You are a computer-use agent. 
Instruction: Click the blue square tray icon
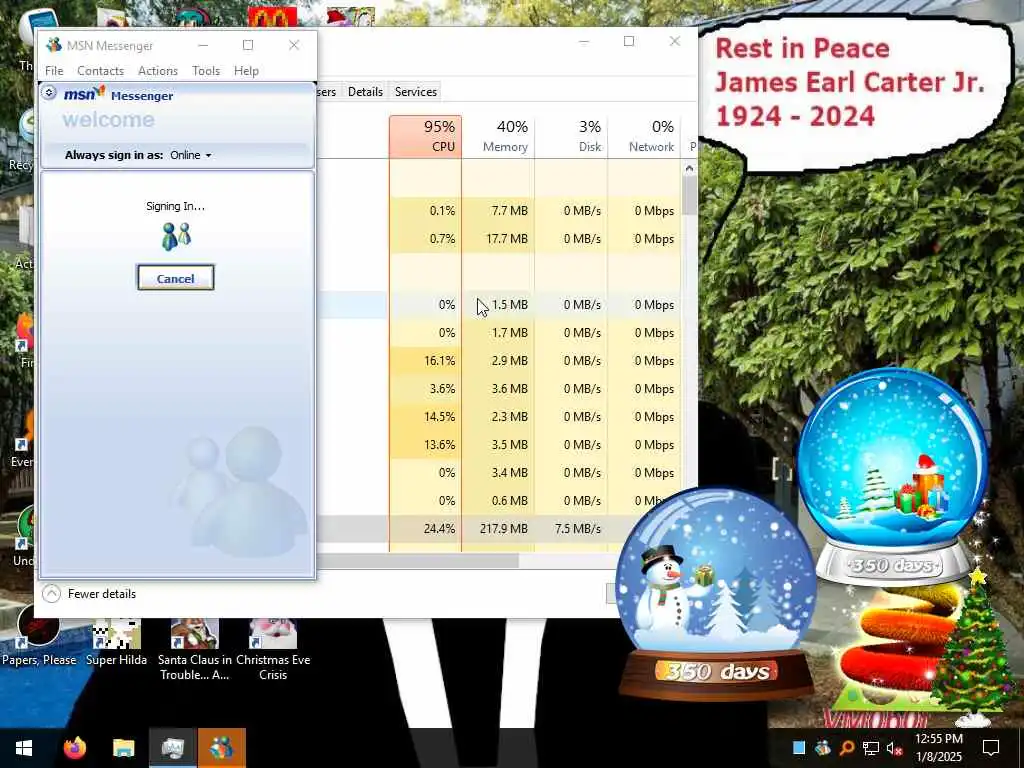click(799, 748)
